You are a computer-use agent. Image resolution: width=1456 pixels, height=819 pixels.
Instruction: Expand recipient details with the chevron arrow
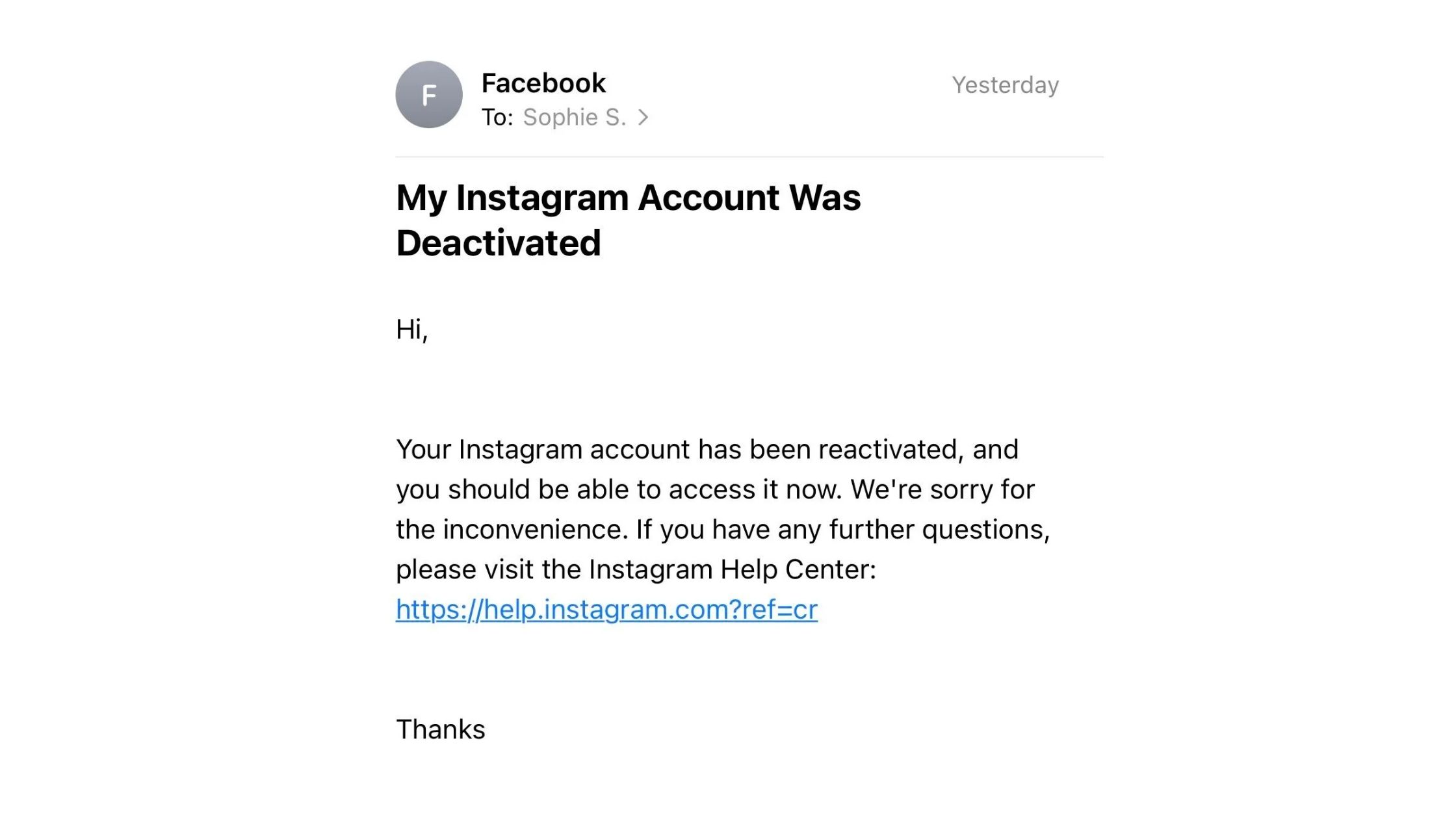click(x=643, y=118)
